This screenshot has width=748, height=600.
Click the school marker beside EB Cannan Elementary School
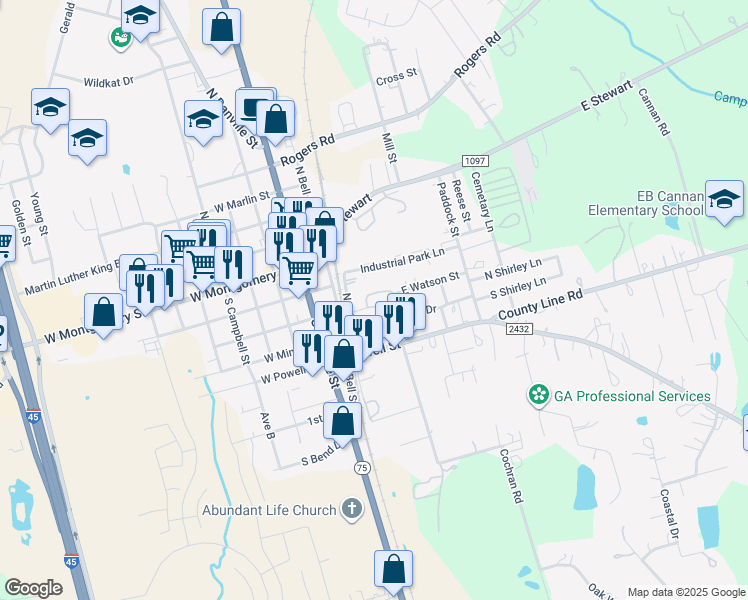724,201
